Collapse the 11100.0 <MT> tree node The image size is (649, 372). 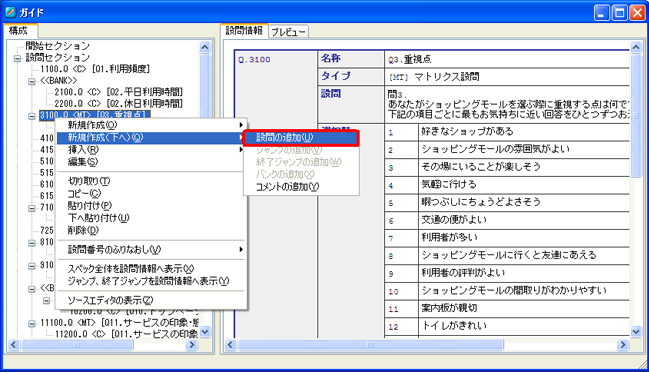click(32, 324)
